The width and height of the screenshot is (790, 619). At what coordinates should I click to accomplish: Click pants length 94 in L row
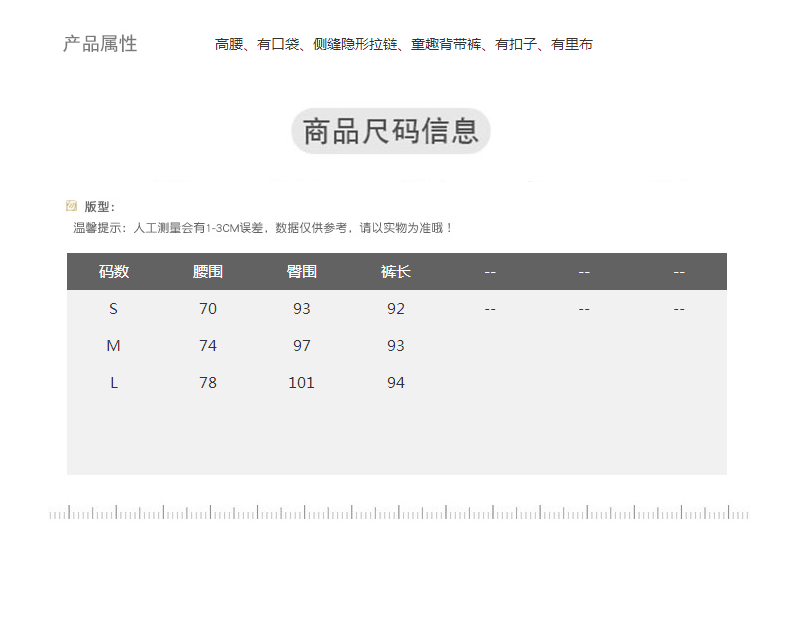click(x=396, y=383)
